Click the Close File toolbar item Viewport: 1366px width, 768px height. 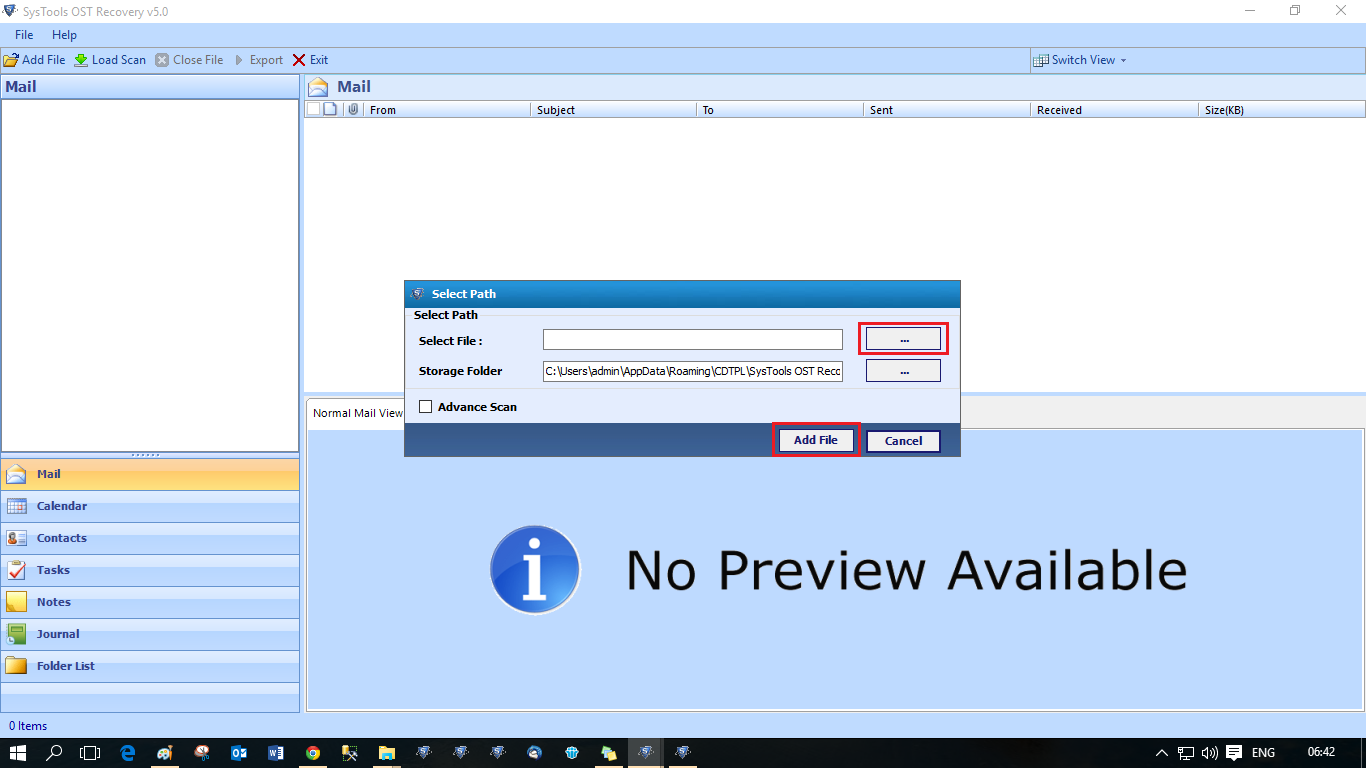tap(189, 60)
